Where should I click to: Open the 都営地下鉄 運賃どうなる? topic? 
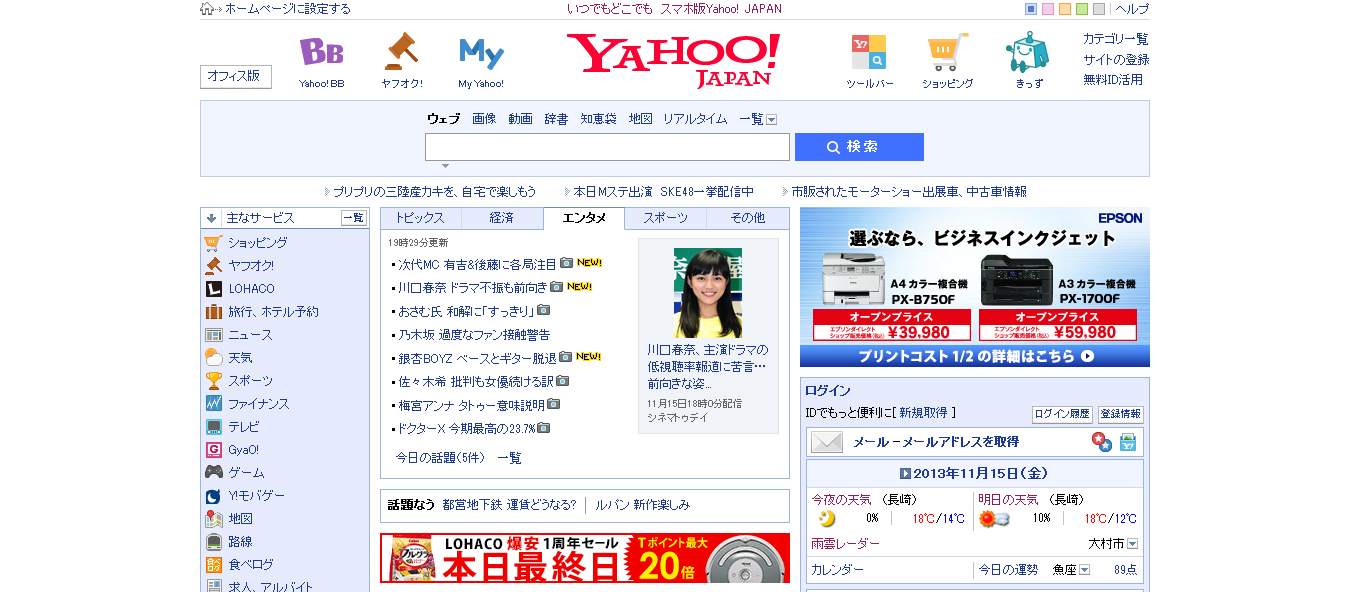pos(509,505)
